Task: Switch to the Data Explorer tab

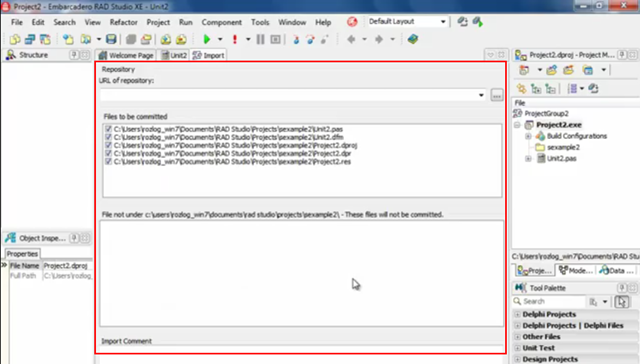Action: [x=616, y=271]
